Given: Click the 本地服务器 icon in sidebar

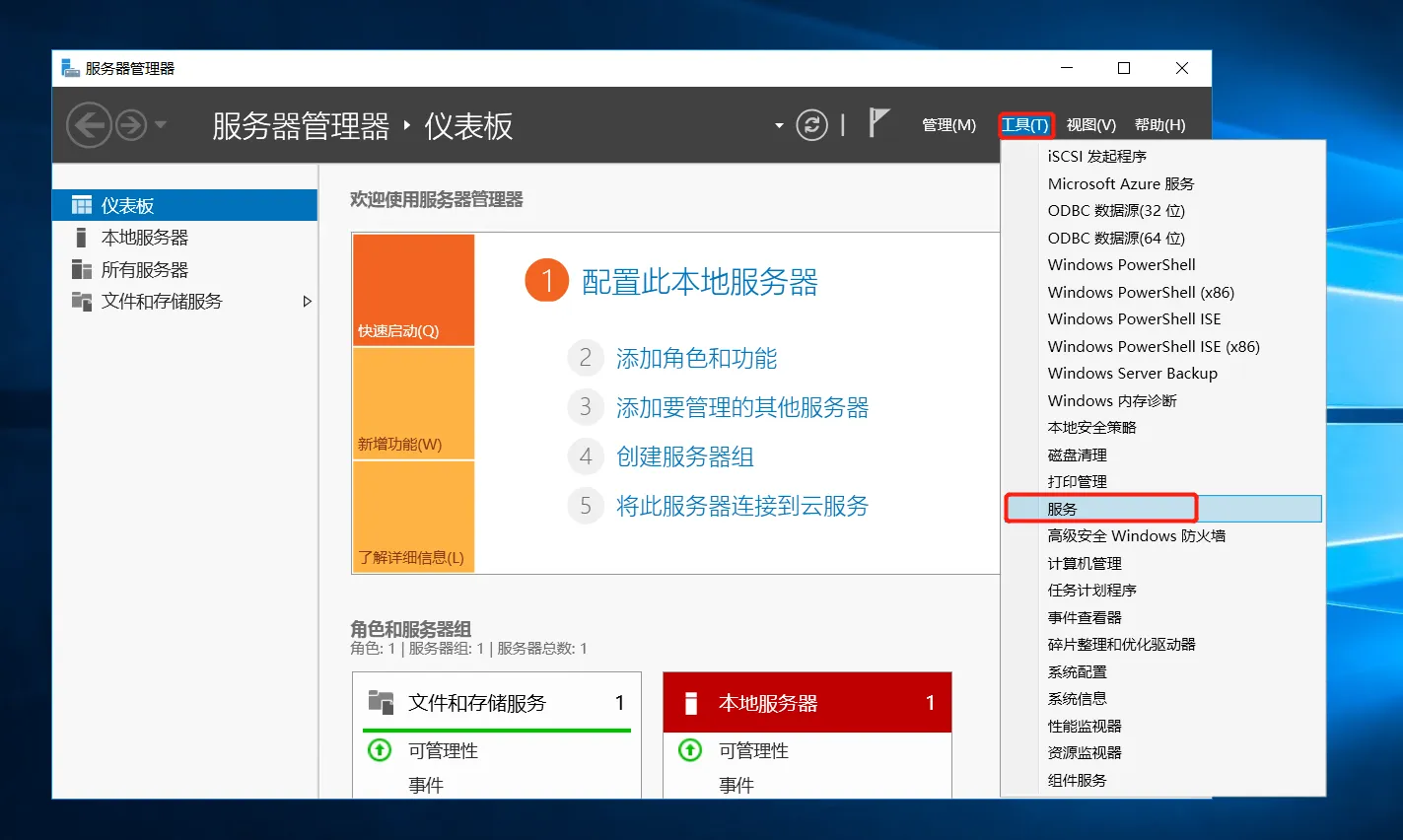Looking at the screenshot, I should [x=82, y=238].
